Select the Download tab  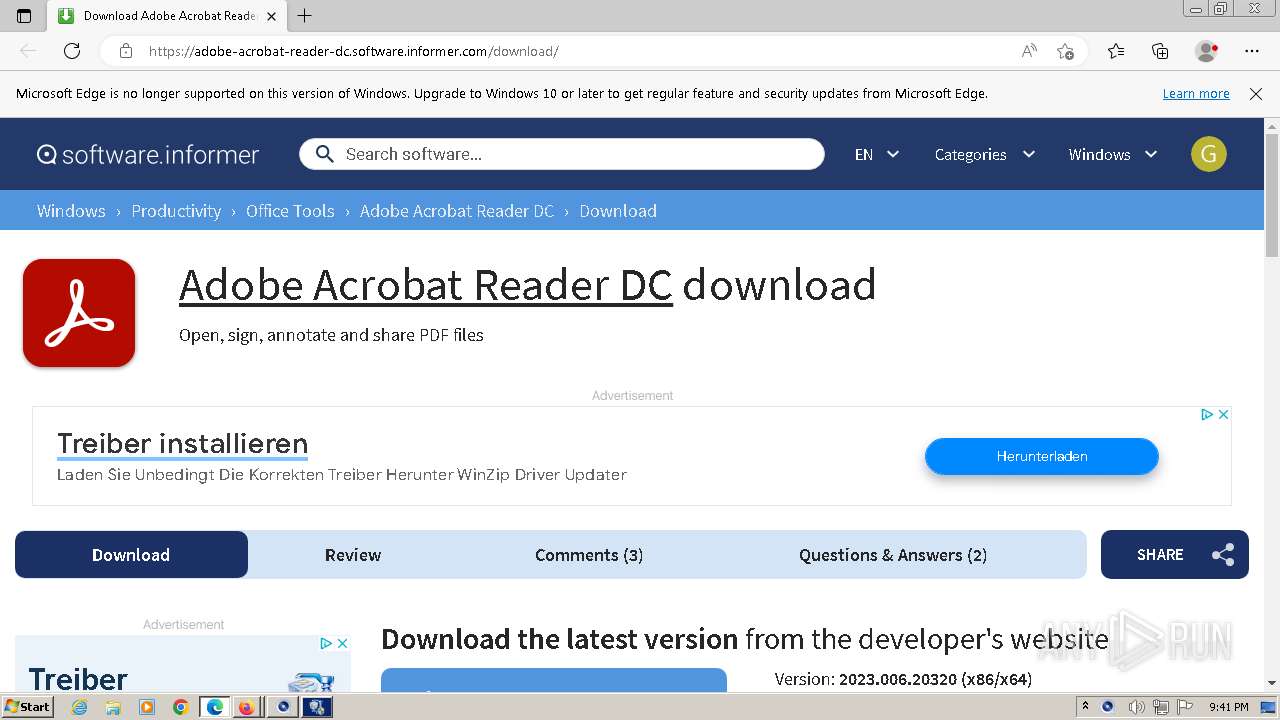(131, 555)
